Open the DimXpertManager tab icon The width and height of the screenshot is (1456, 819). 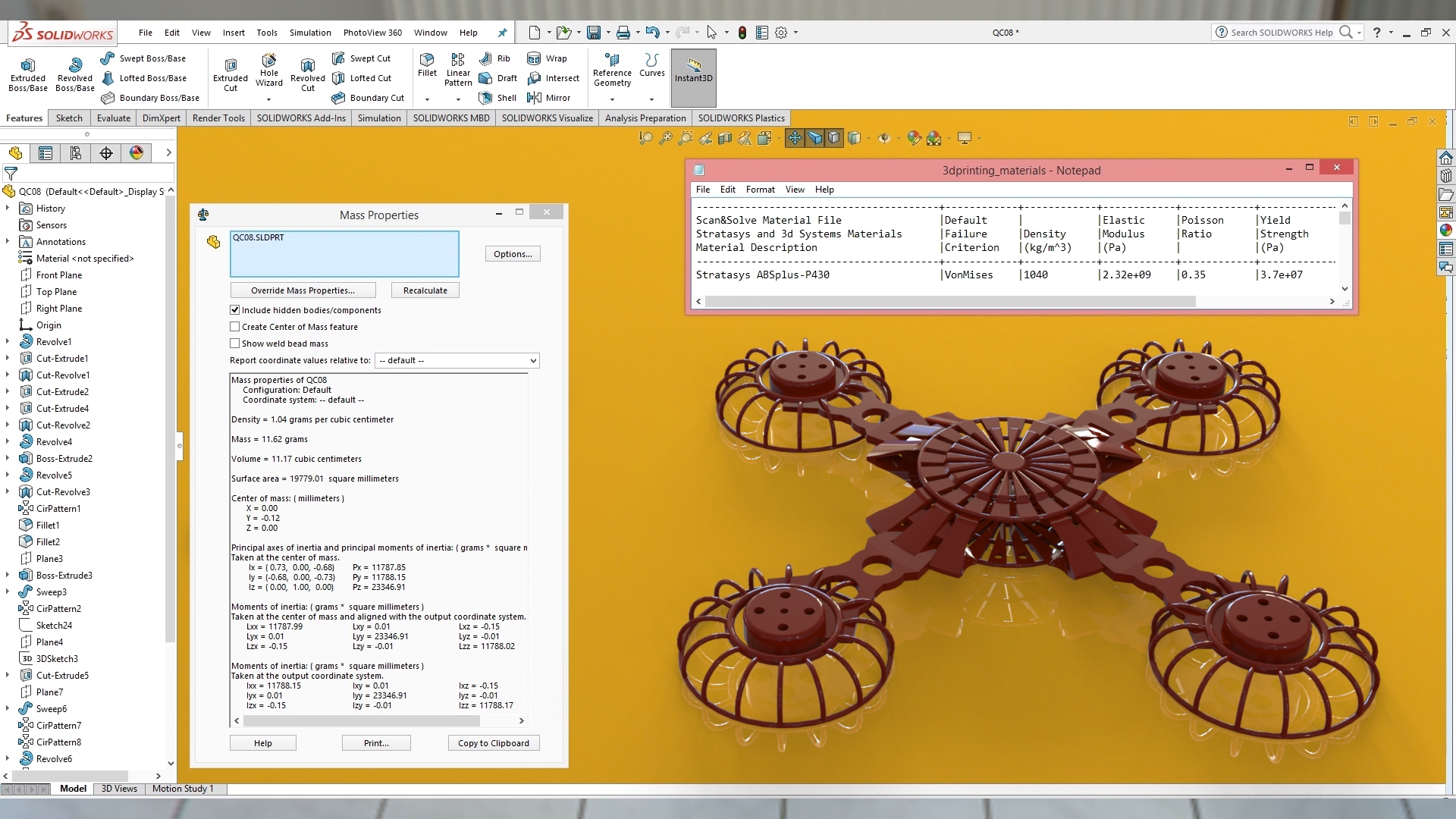(x=106, y=153)
